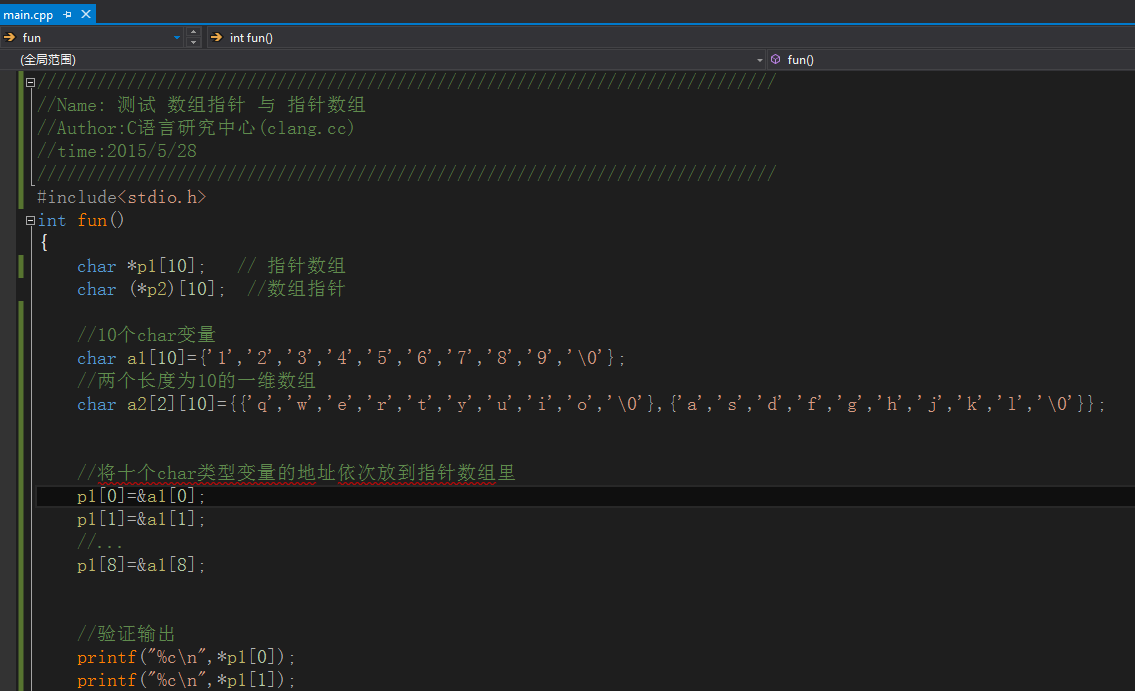Collapse the header comment block

click(30, 83)
